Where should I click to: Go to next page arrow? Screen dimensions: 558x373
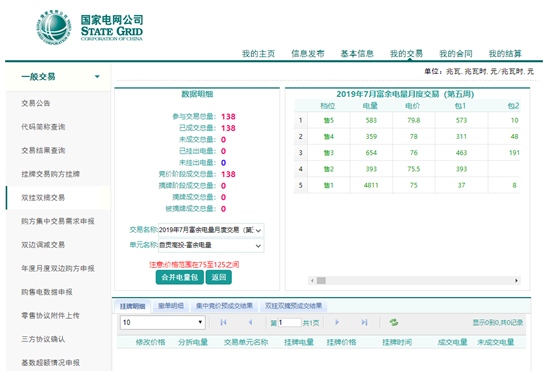[x=337, y=322]
